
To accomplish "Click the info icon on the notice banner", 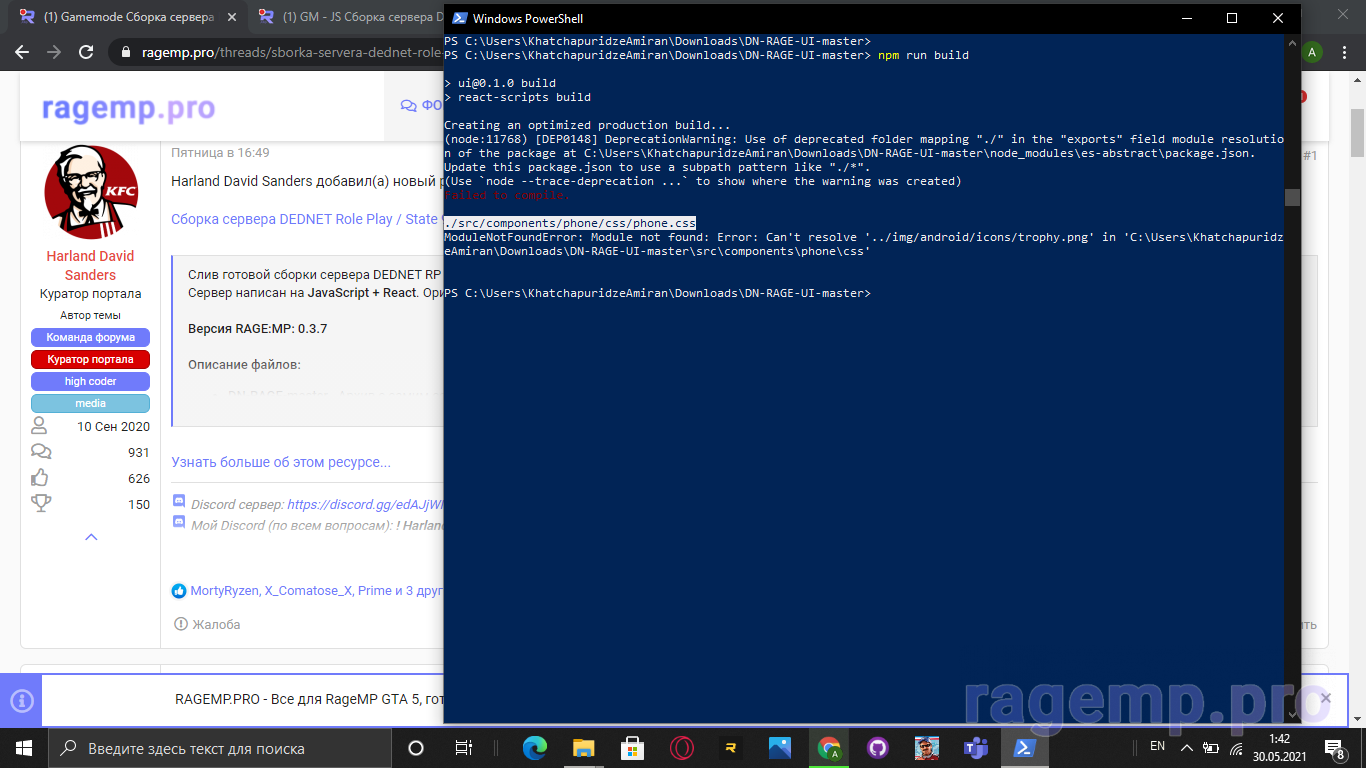I will (21, 701).
